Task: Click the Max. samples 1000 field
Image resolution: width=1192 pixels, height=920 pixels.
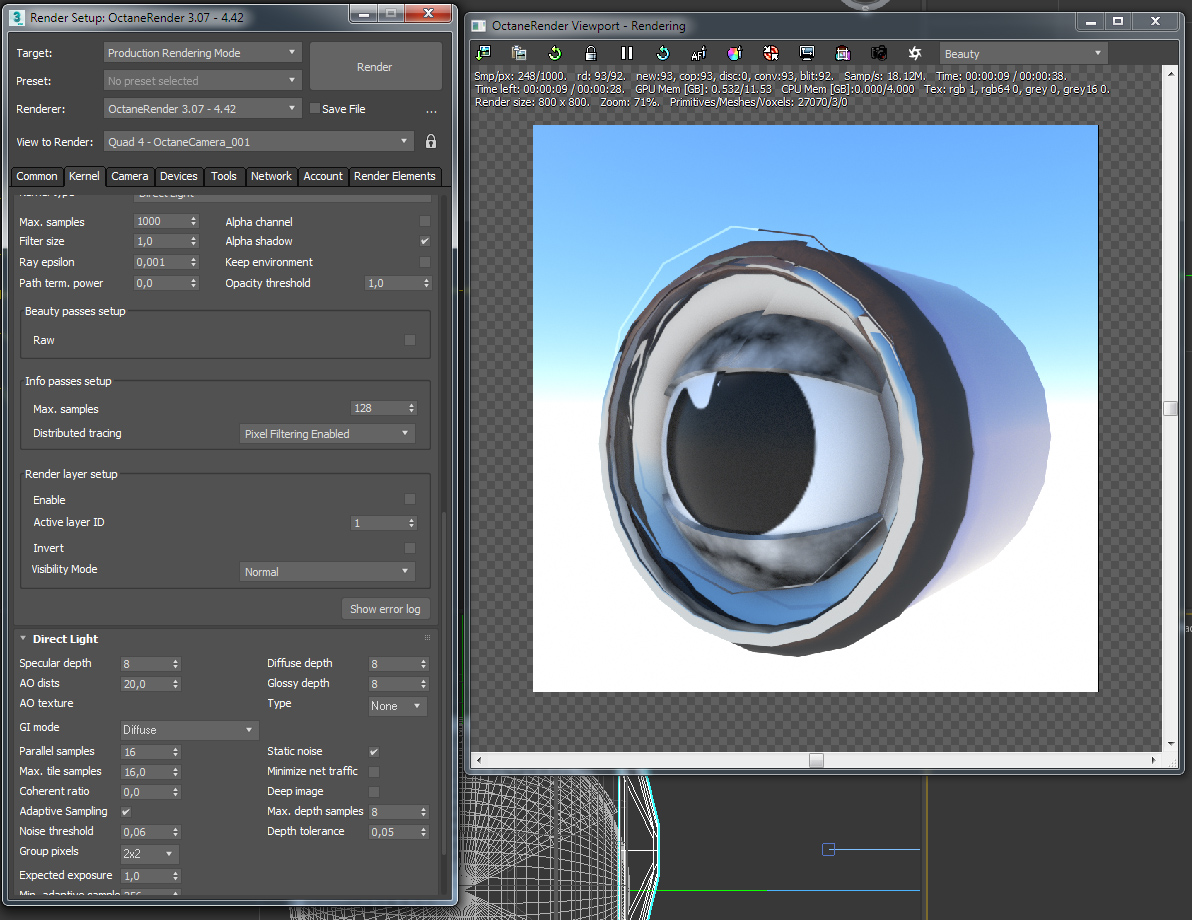Action: (160, 221)
